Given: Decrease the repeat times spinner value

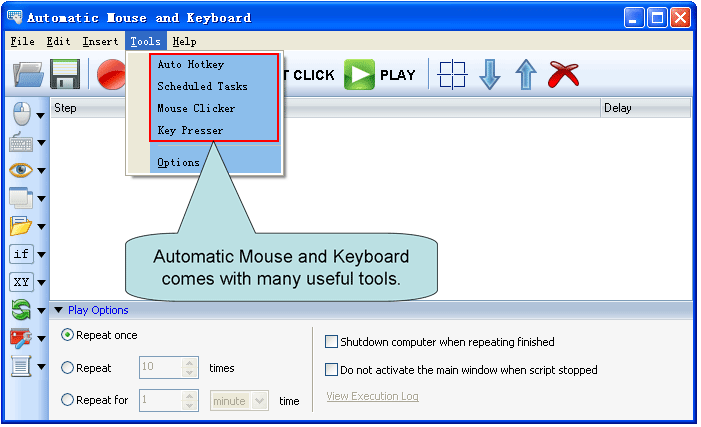Looking at the screenshot, I should pos(190,372).
